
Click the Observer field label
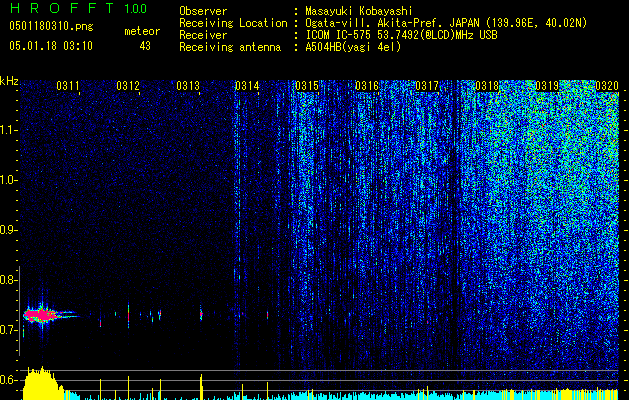203,11
